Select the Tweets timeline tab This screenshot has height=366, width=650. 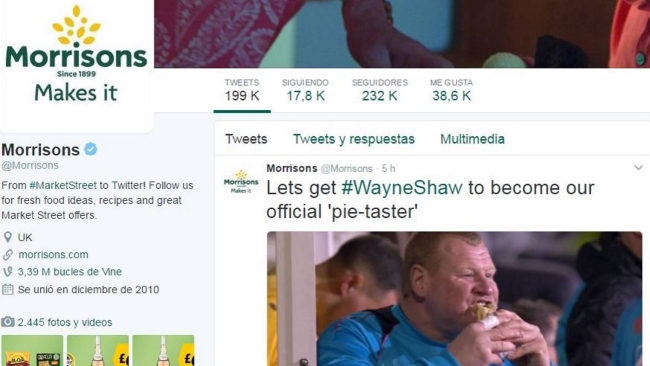click(246, 139)
